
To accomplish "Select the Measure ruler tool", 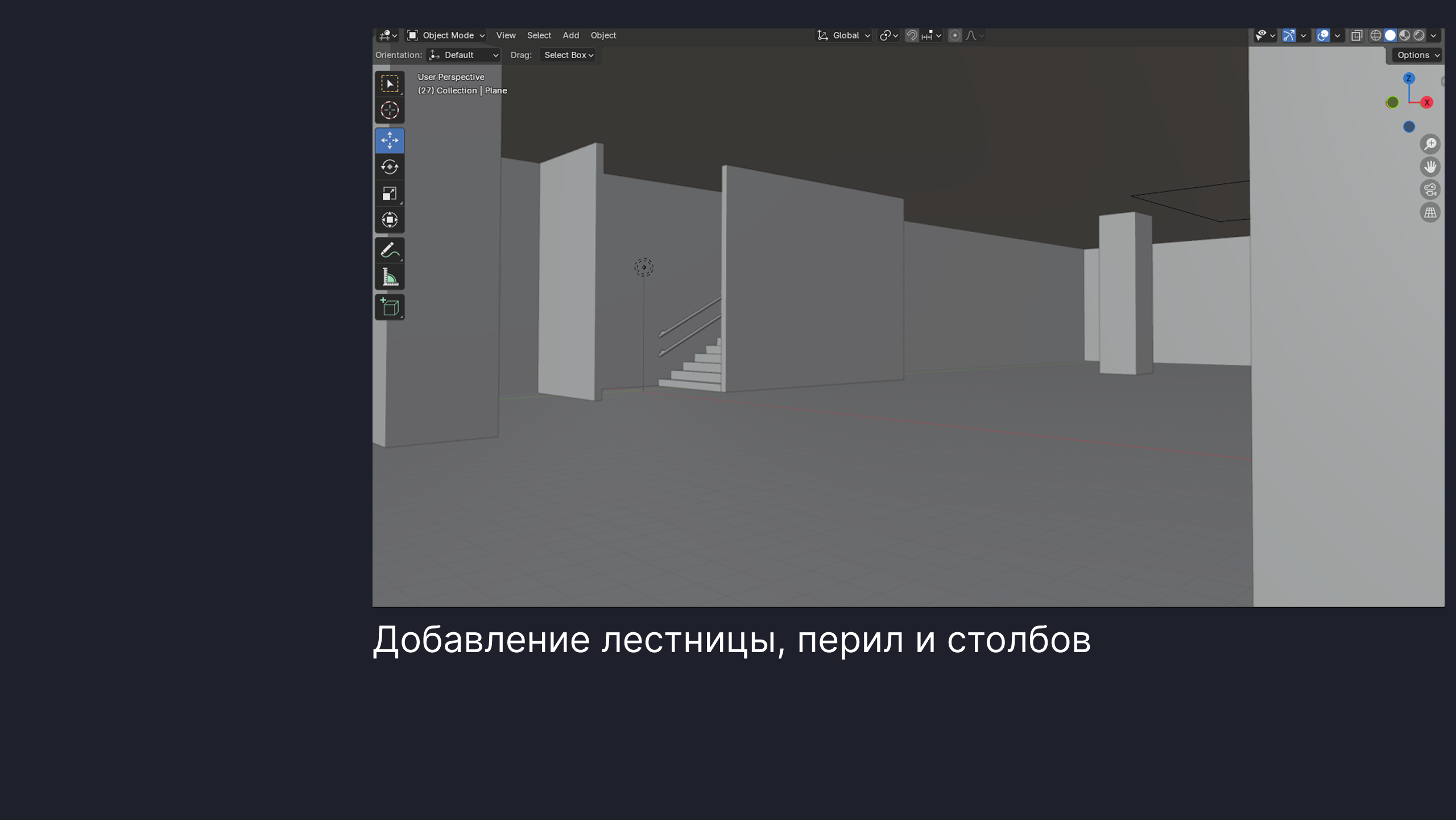I will (390, 277).
